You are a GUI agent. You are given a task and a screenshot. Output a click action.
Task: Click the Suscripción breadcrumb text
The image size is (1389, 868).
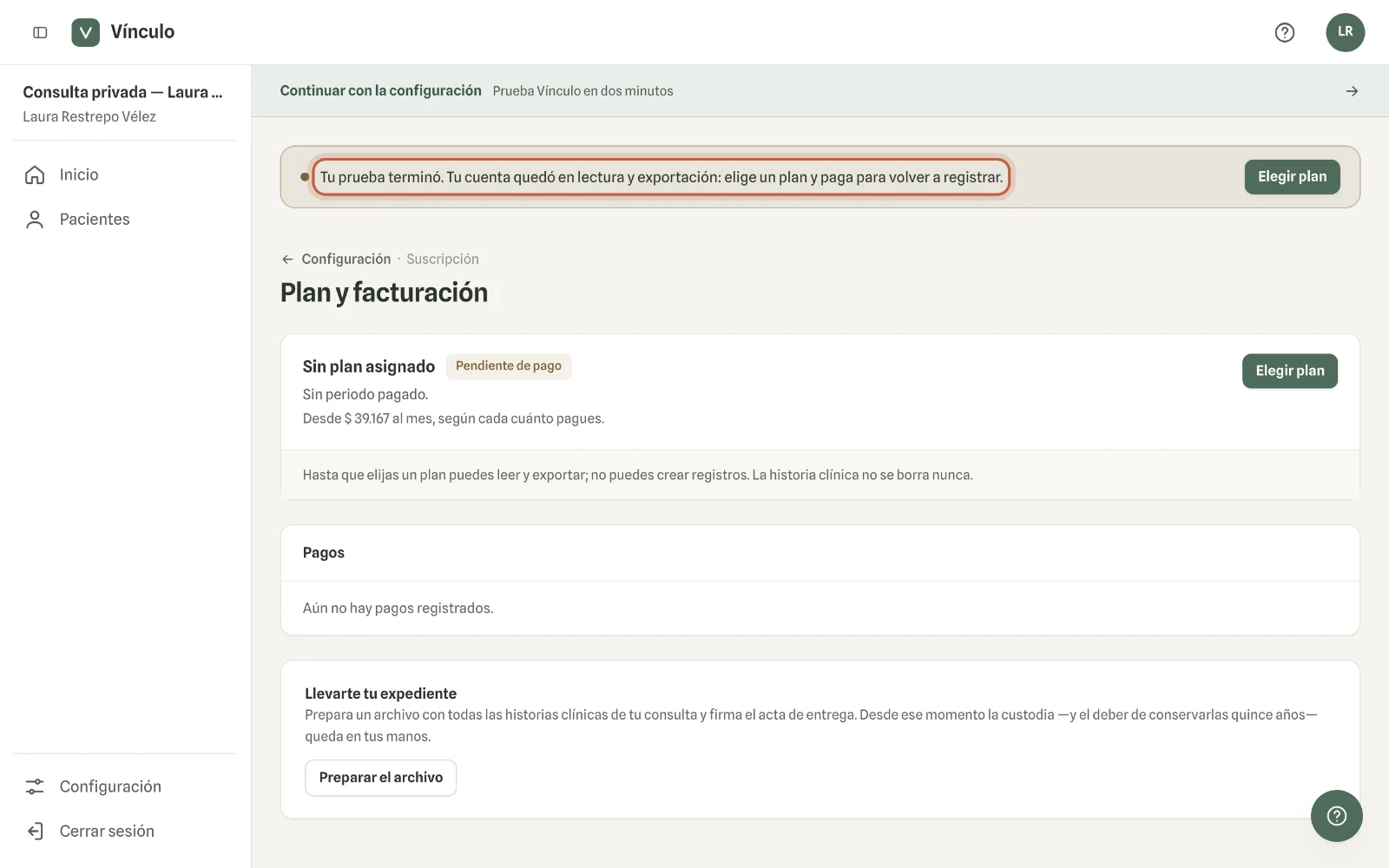pos(443,259)
